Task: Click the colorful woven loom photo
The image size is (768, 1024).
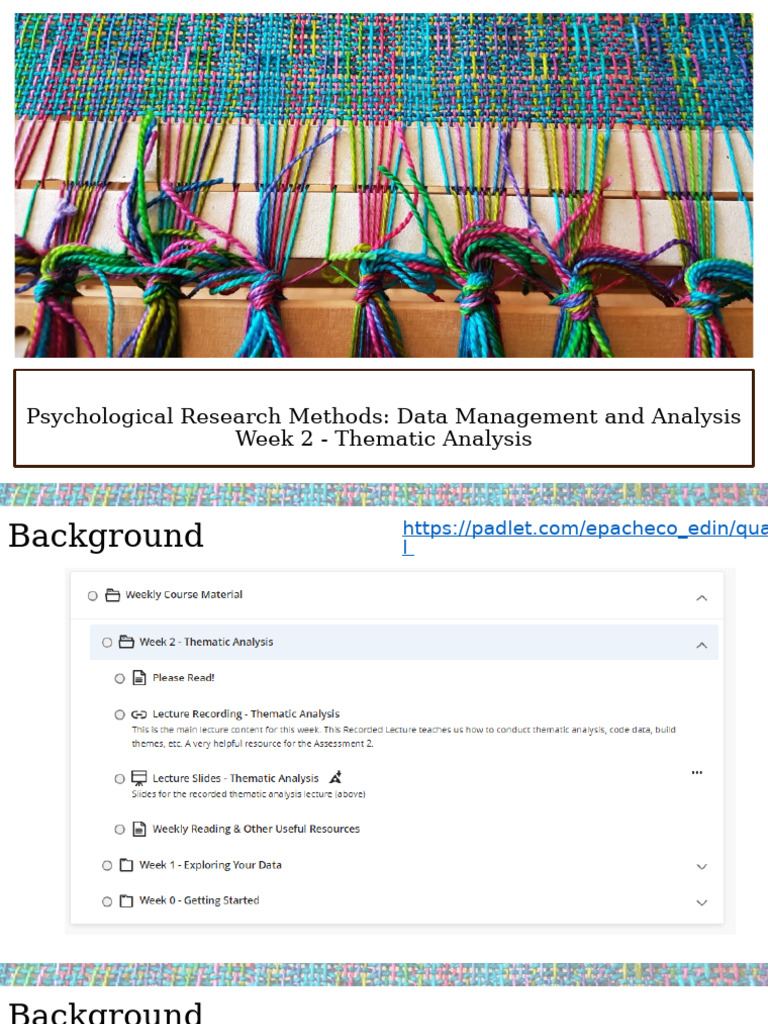Action: point(384,185)
